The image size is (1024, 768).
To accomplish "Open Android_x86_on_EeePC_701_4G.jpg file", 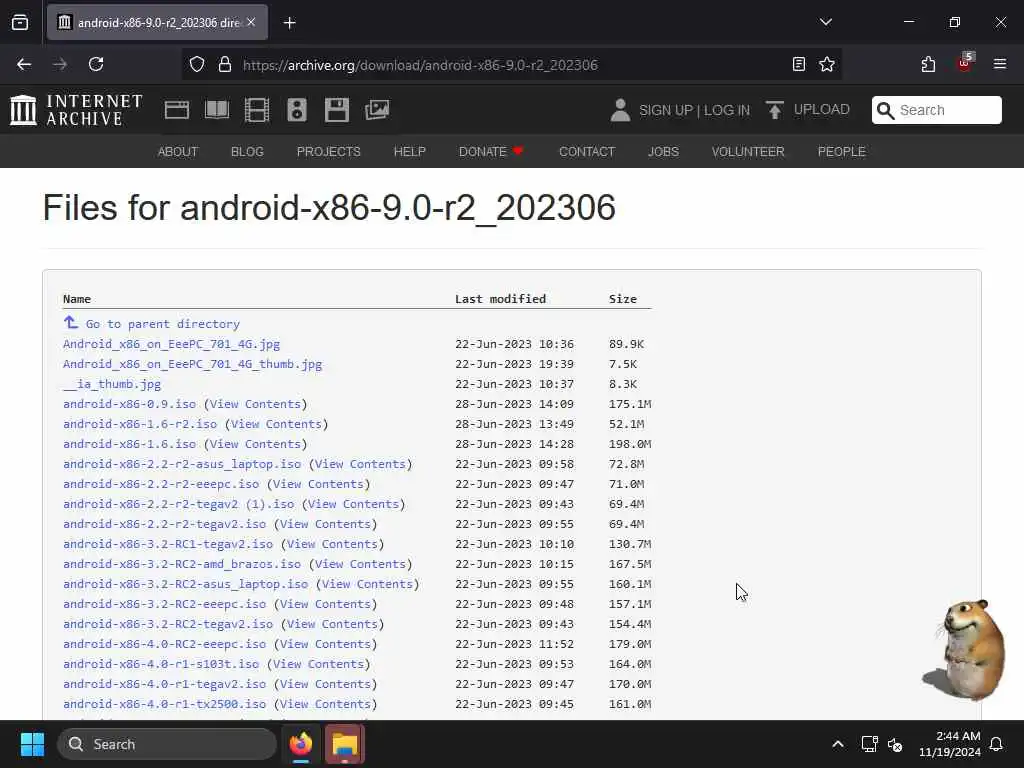I will pyautogui.click(x=171, y=344).
